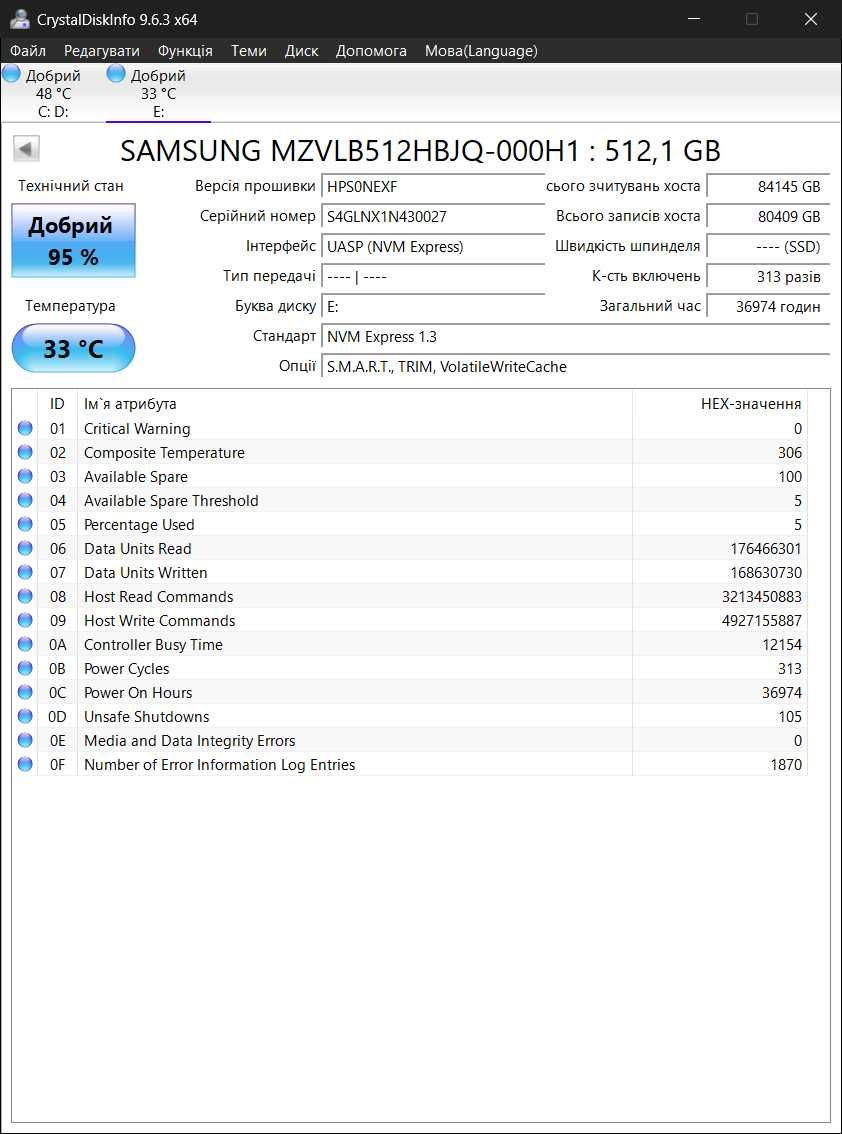Click status orb for Unsafe Shutdowns row
The height and width of the screenshot is (1134, 842).
tap(25, 716)
